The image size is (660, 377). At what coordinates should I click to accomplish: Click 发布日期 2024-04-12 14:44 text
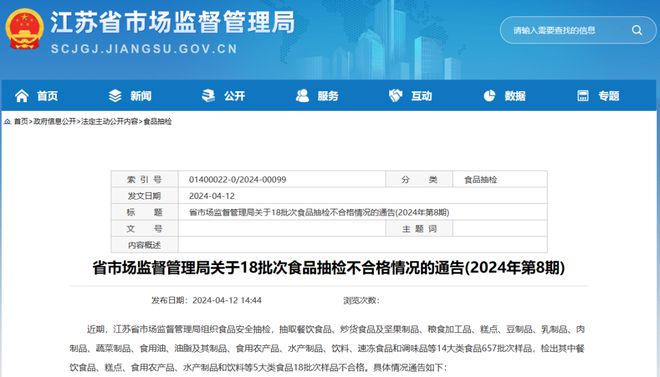click(206, 300)
